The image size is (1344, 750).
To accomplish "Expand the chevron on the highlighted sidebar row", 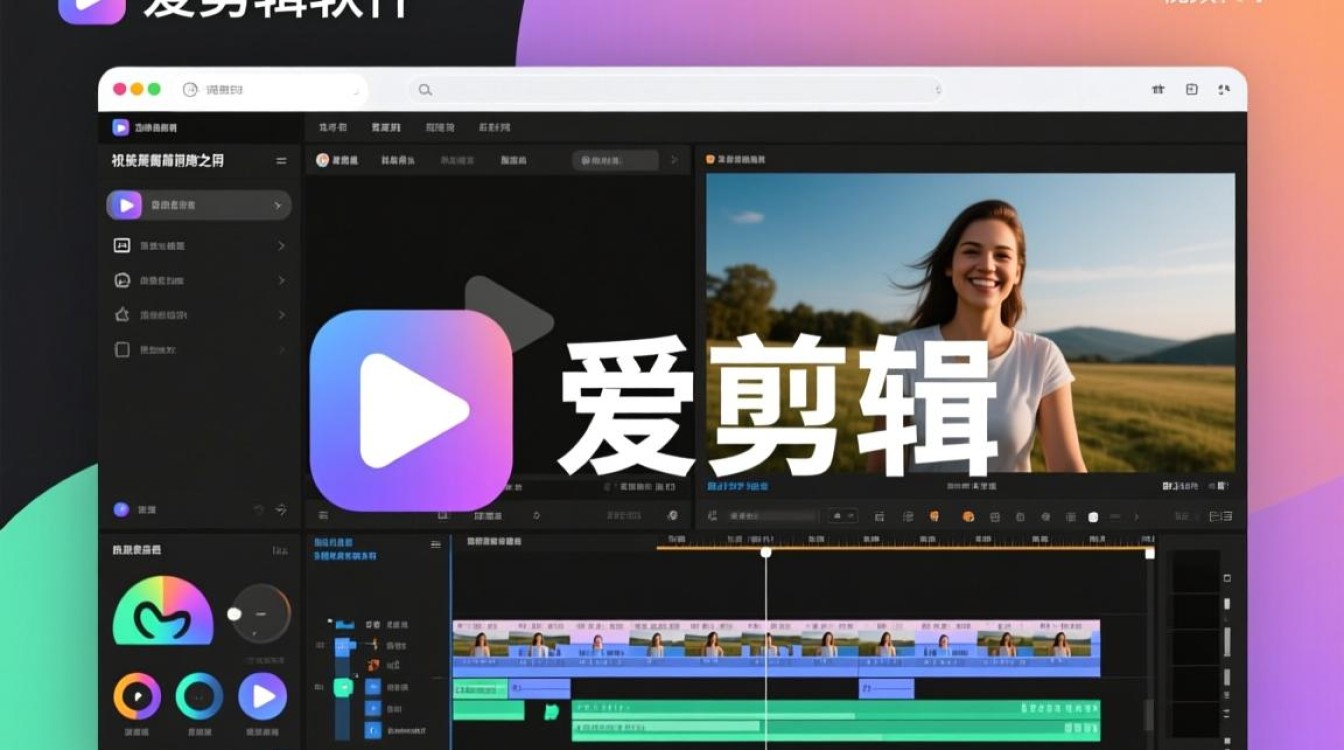I will 278,206.
